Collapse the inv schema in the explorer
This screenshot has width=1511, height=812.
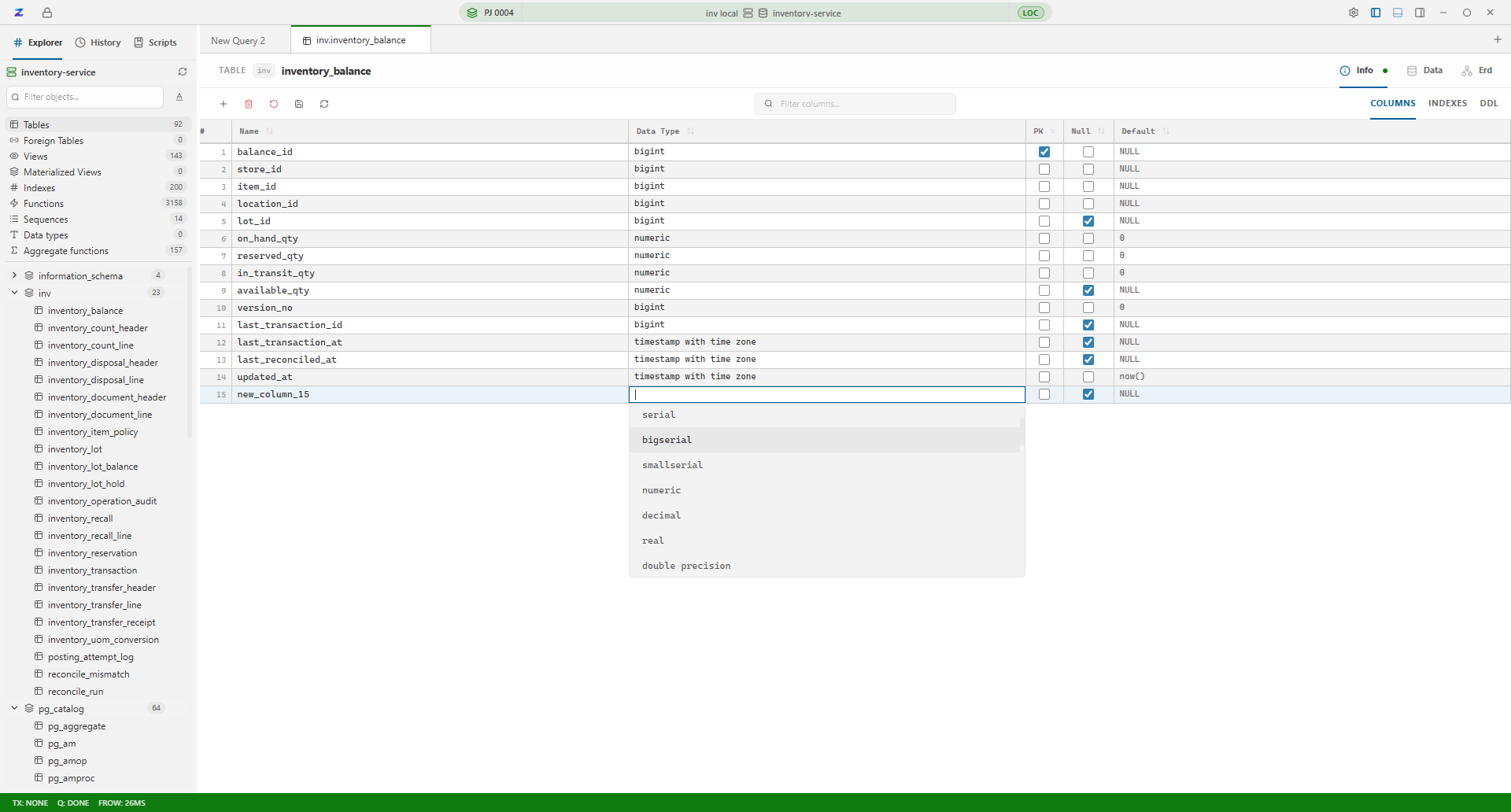[13, 292]
